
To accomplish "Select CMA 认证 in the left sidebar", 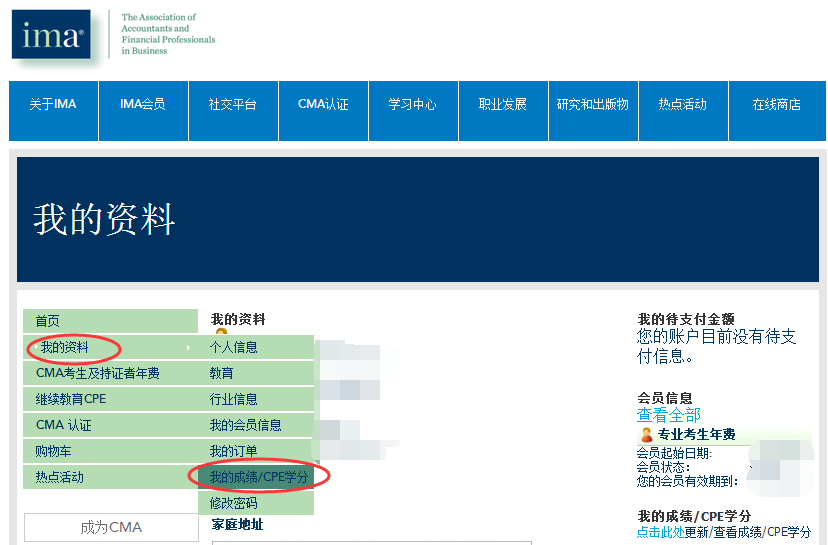I will tap(110, 425).
